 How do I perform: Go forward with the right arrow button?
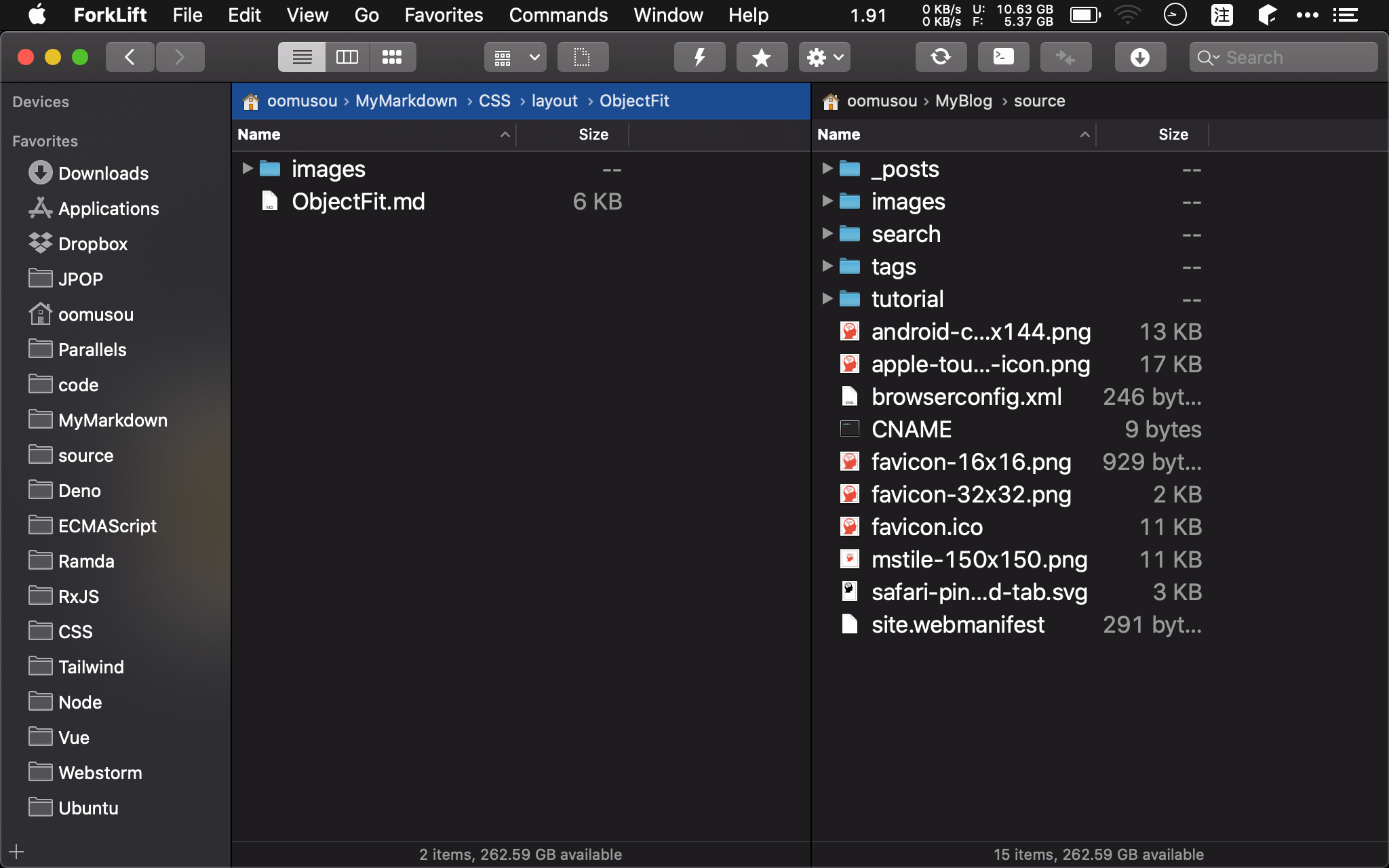pos(180,57)
